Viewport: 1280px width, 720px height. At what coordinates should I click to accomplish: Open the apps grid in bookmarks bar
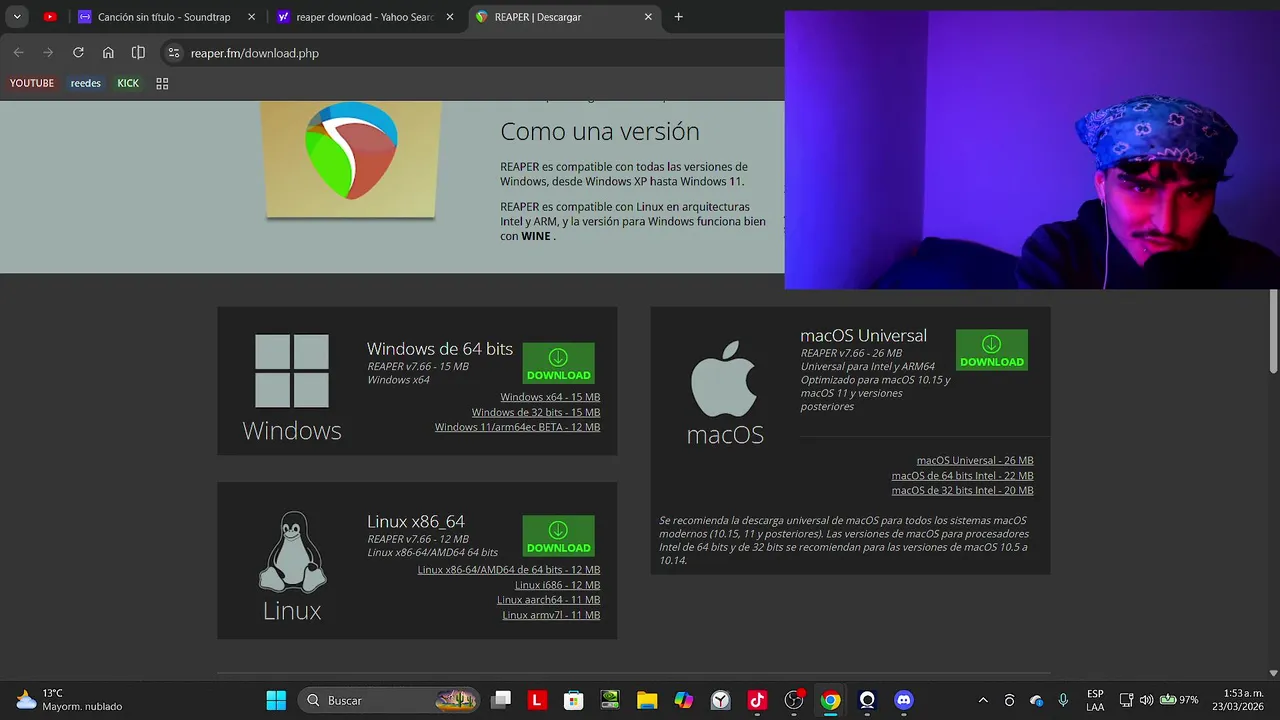(x=162, y=83)
